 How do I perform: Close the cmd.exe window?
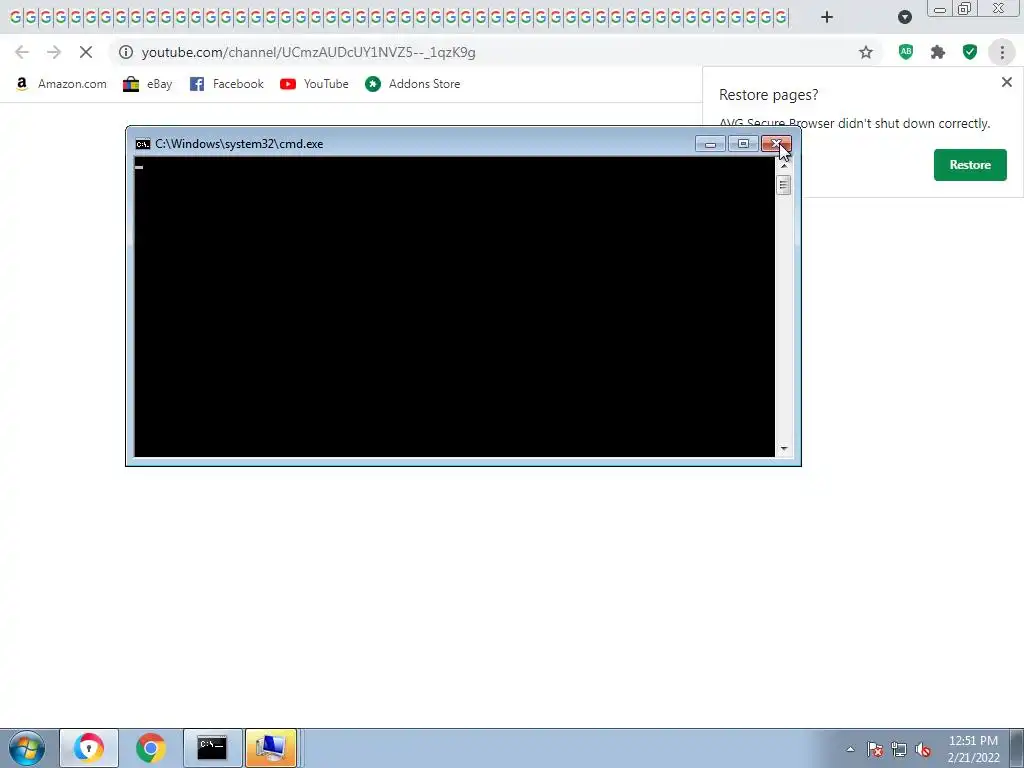click(776, 144)
